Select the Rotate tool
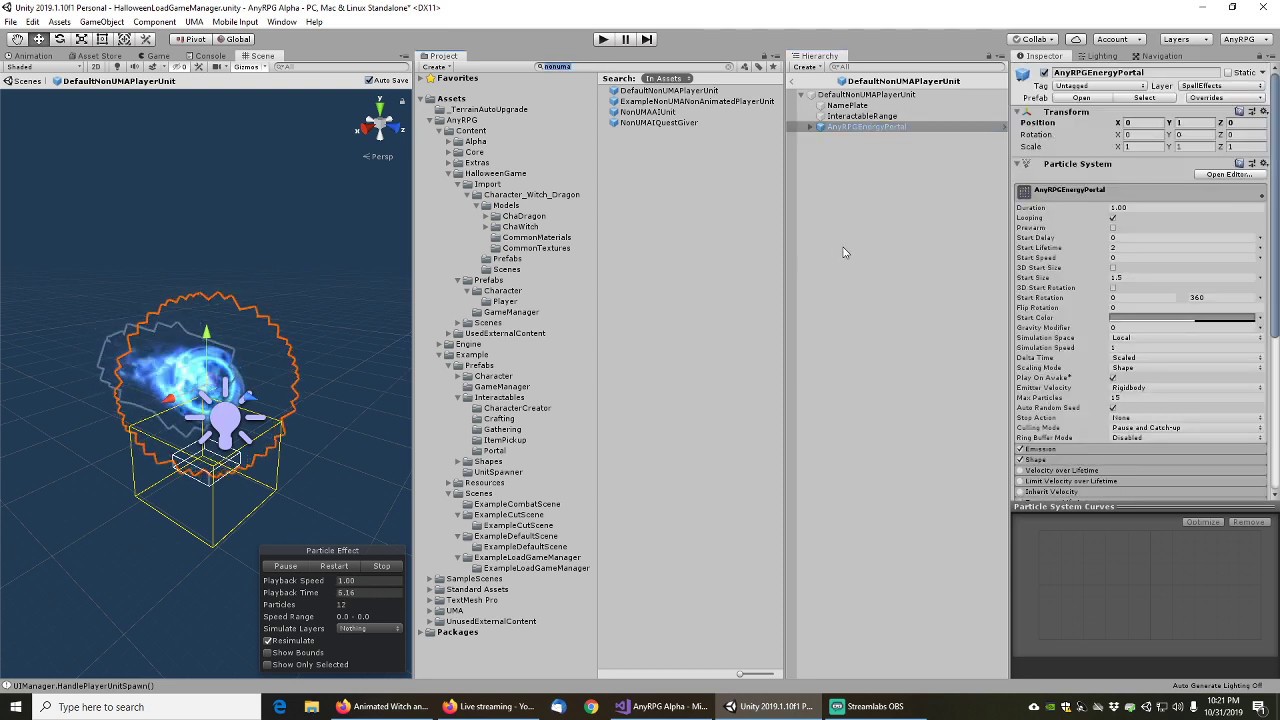This screenshot has height=720, width=1280. coord(60,39)
